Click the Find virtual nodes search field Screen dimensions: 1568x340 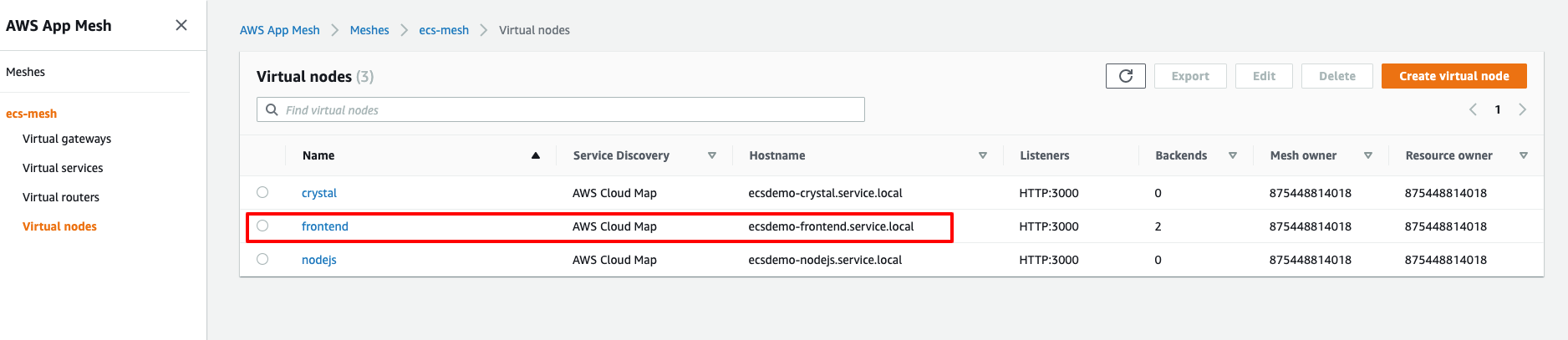click(x=568, y=109)
